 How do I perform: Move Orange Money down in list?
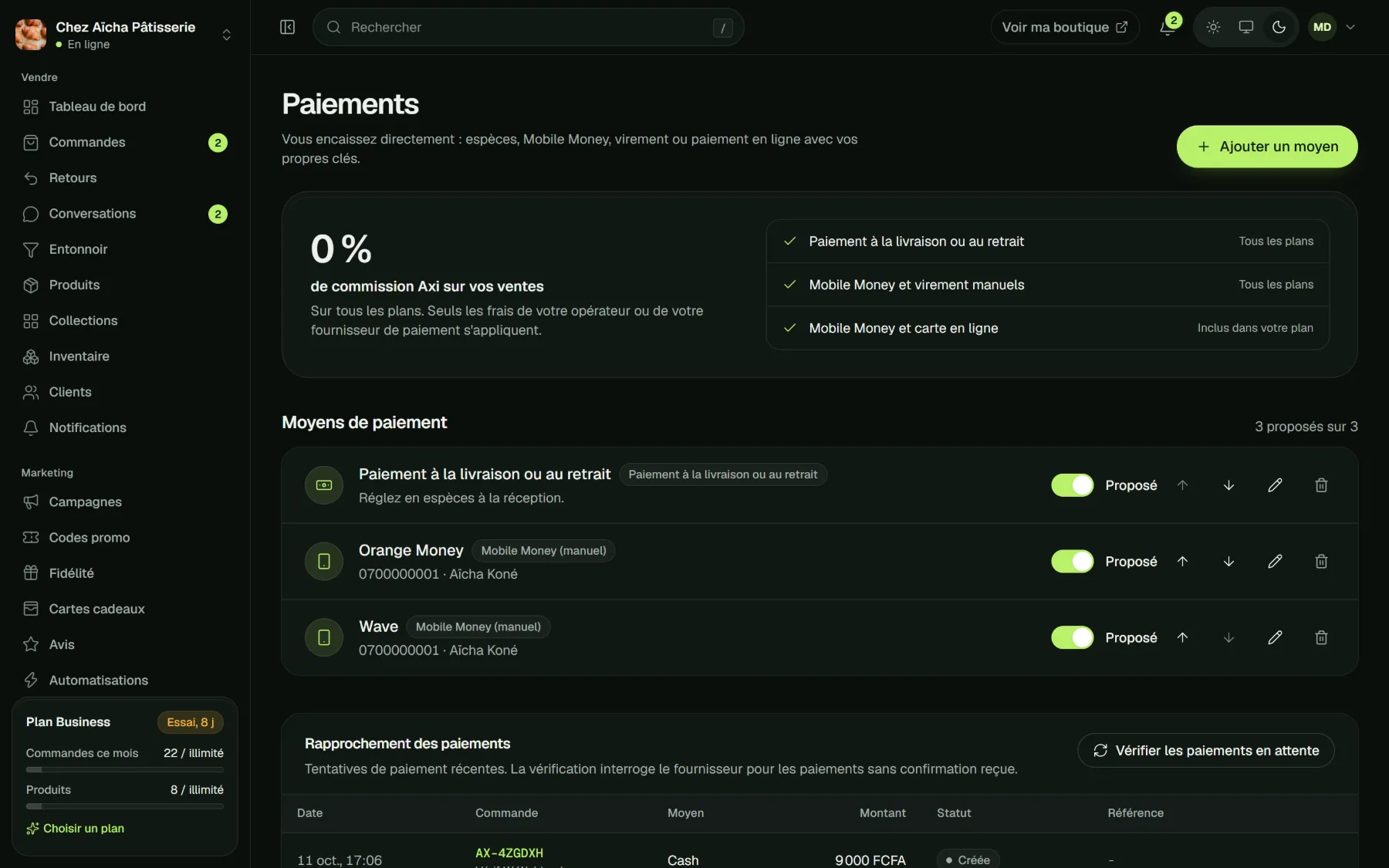coord(1228,562)
